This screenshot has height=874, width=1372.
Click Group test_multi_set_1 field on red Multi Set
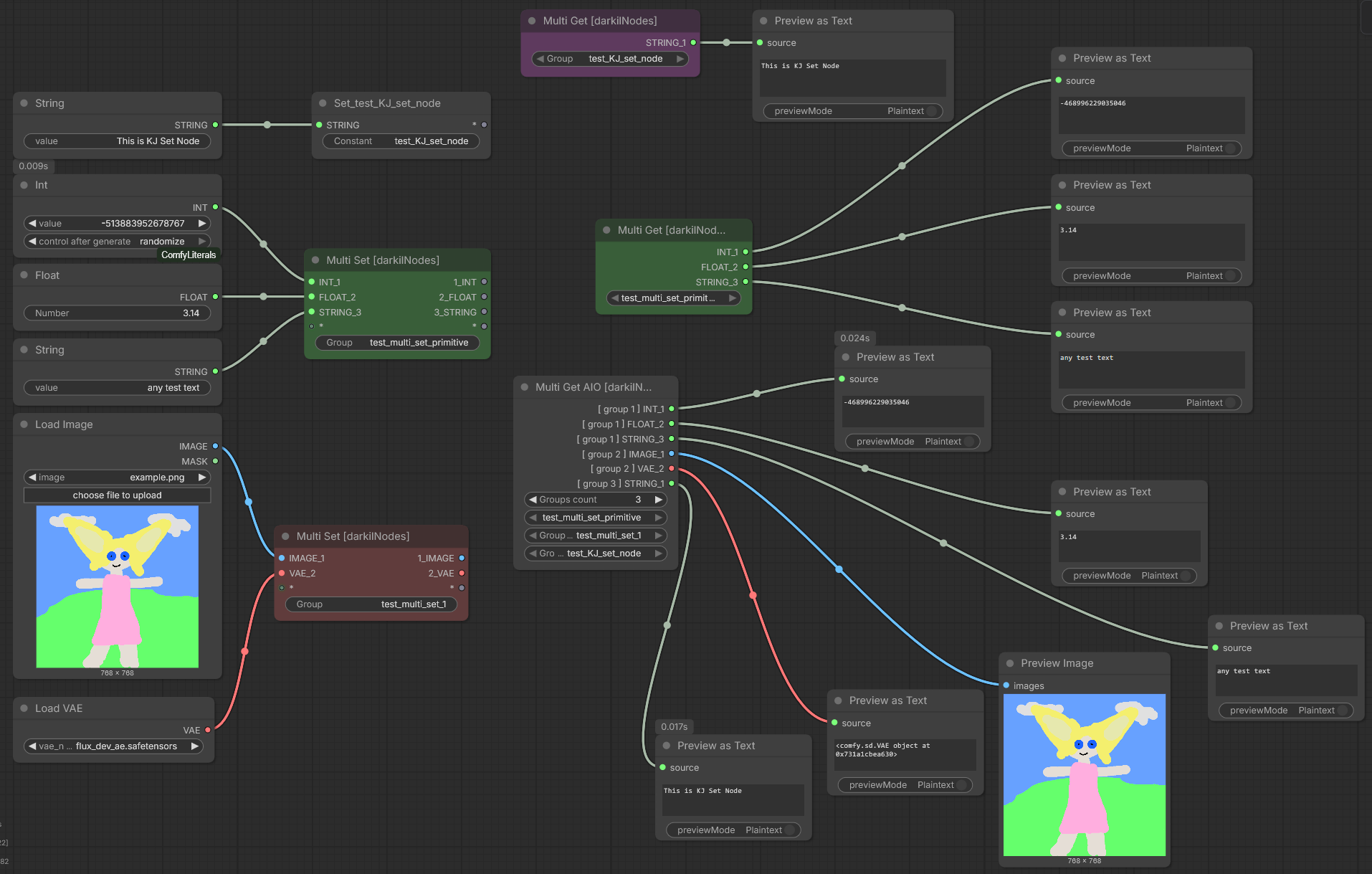pos(371,604)
